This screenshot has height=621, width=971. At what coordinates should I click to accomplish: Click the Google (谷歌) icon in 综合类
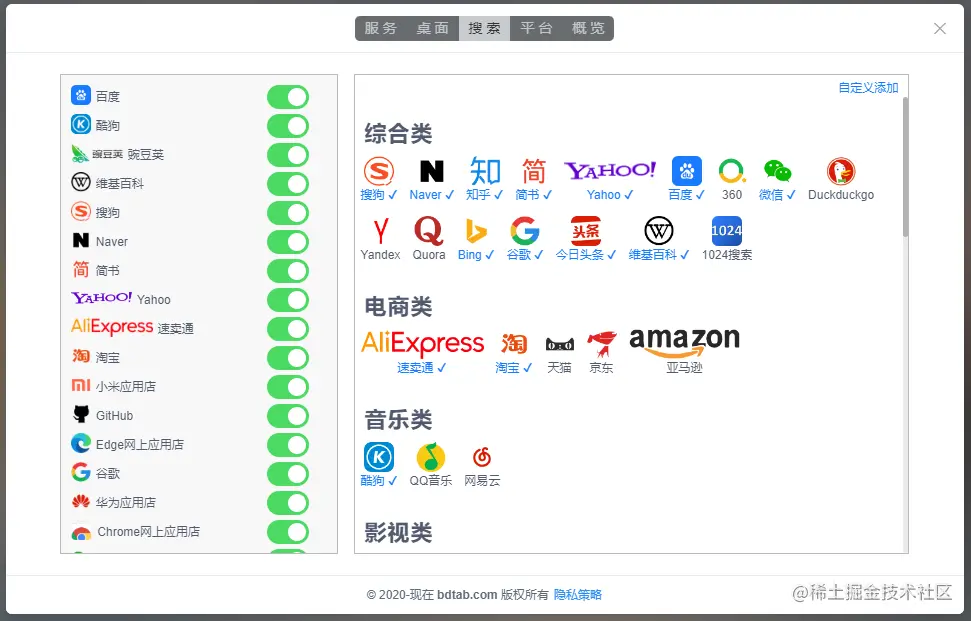(x=525, y=231)
